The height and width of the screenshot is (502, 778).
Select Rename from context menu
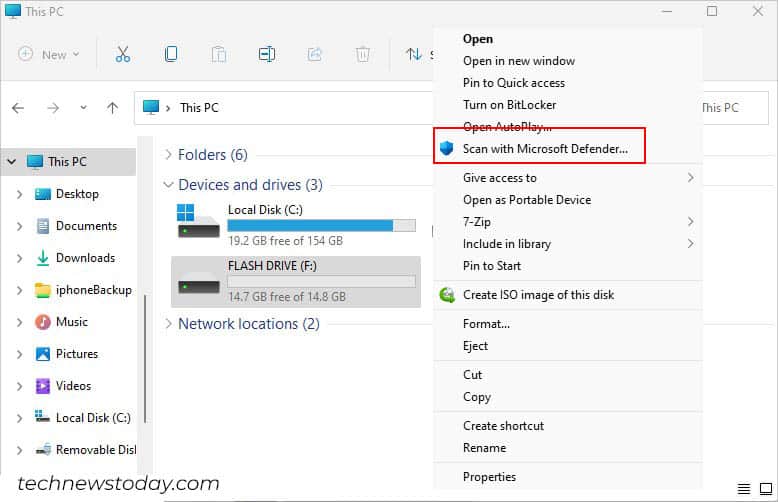click(568, 448)
